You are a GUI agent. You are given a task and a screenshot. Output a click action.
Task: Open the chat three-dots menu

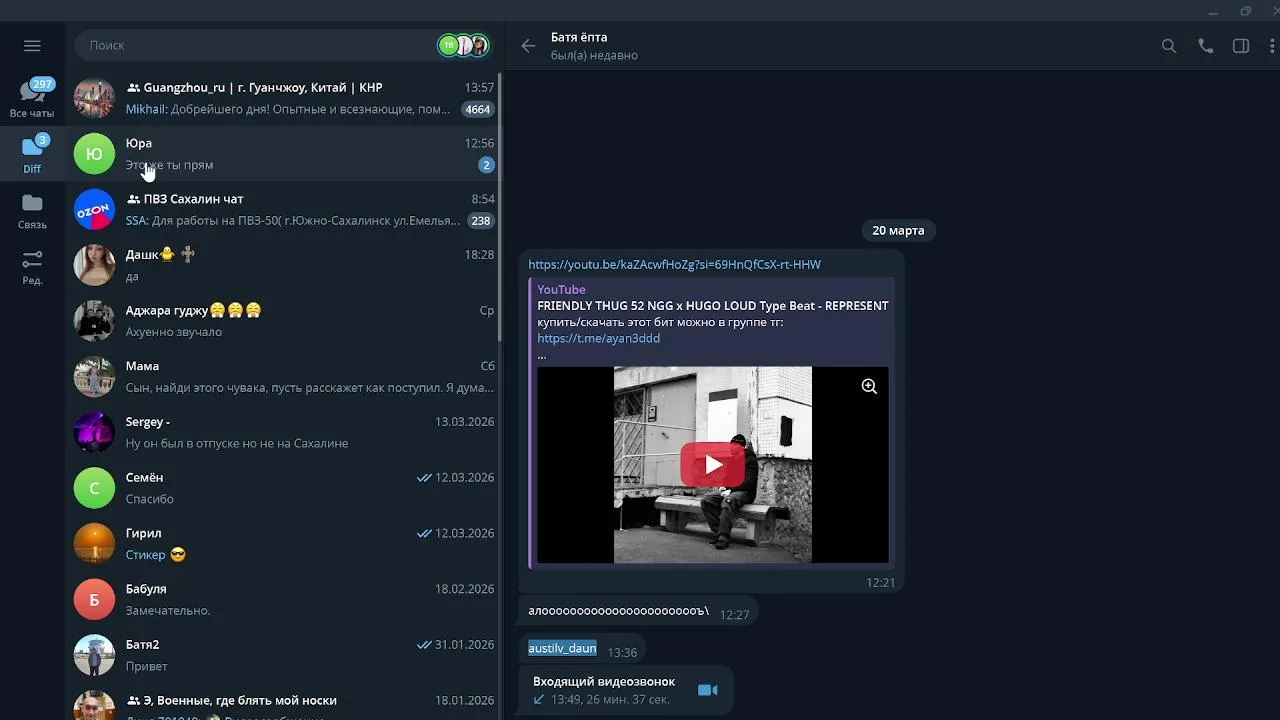pos(1273,46)
